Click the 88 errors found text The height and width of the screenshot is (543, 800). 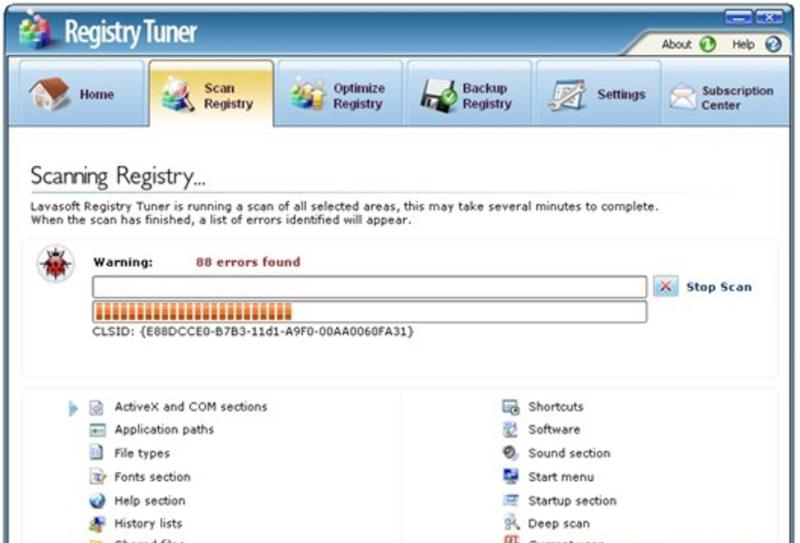[x=248, y=262]
